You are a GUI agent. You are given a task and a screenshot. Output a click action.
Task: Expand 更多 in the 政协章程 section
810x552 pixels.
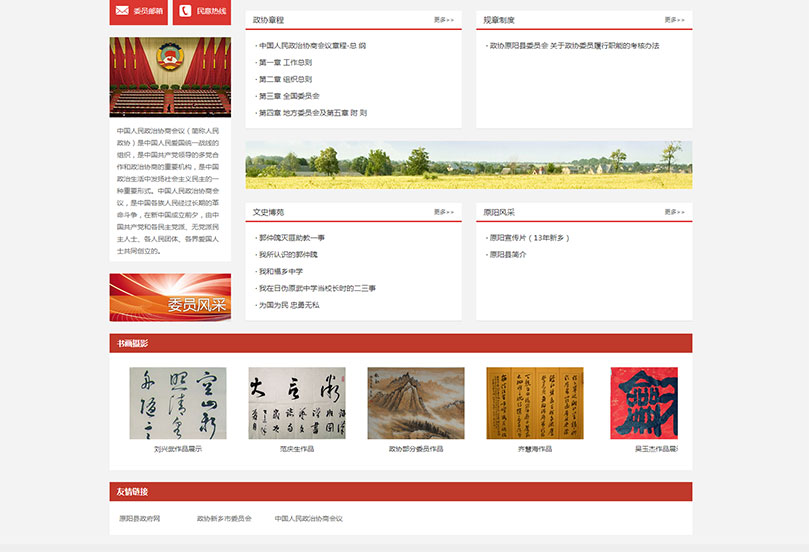click(x=443, y=20)
